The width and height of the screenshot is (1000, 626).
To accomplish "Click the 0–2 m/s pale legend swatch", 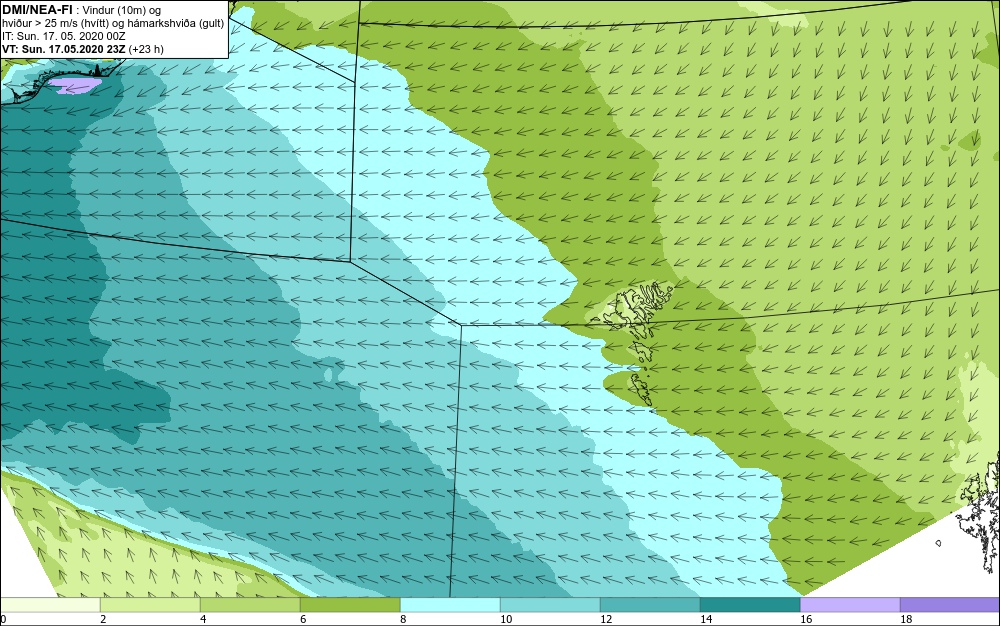I will point(50,605).
